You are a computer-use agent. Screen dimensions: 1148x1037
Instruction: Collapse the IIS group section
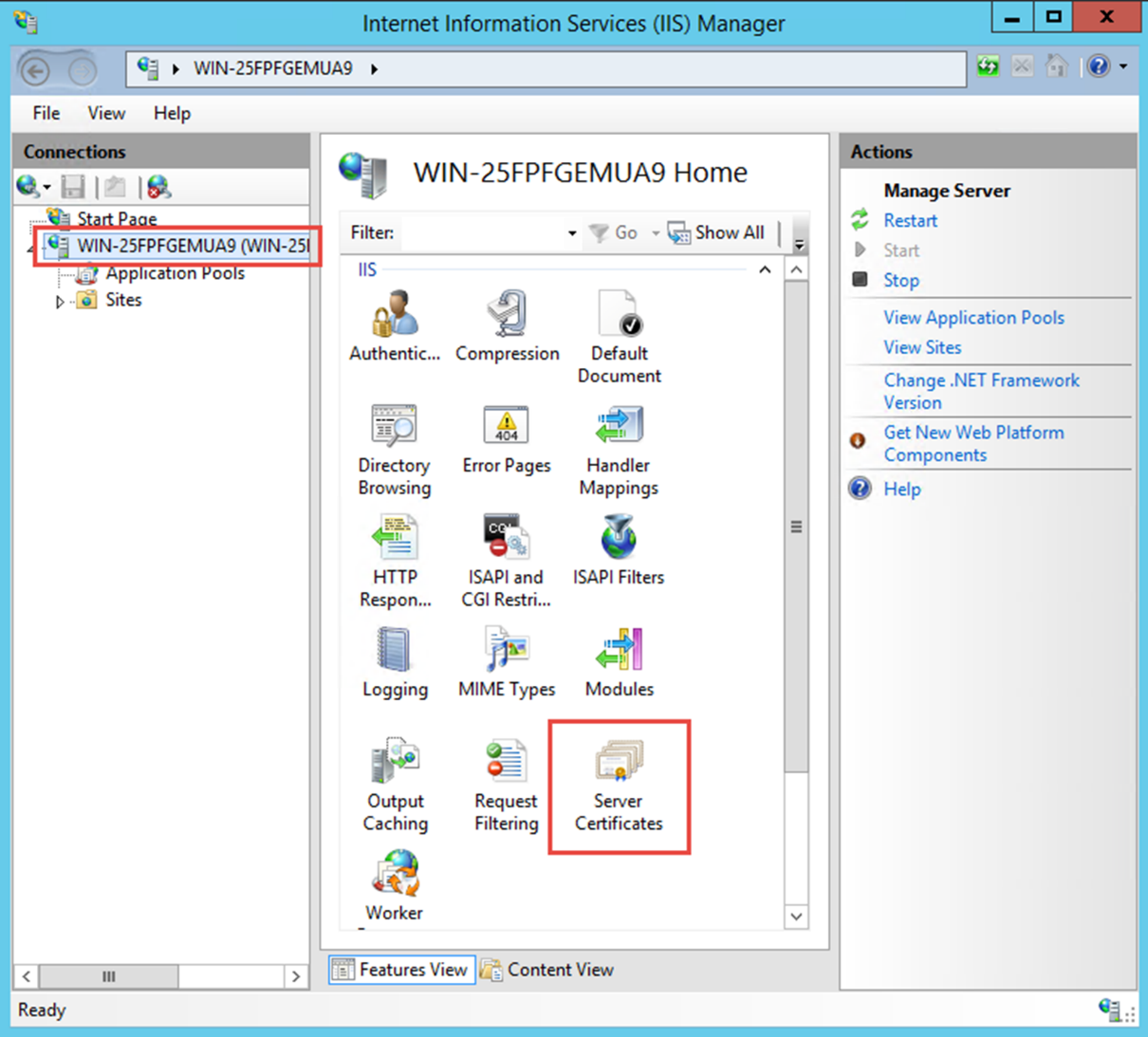pyautogui.click(x=765, y=270)
